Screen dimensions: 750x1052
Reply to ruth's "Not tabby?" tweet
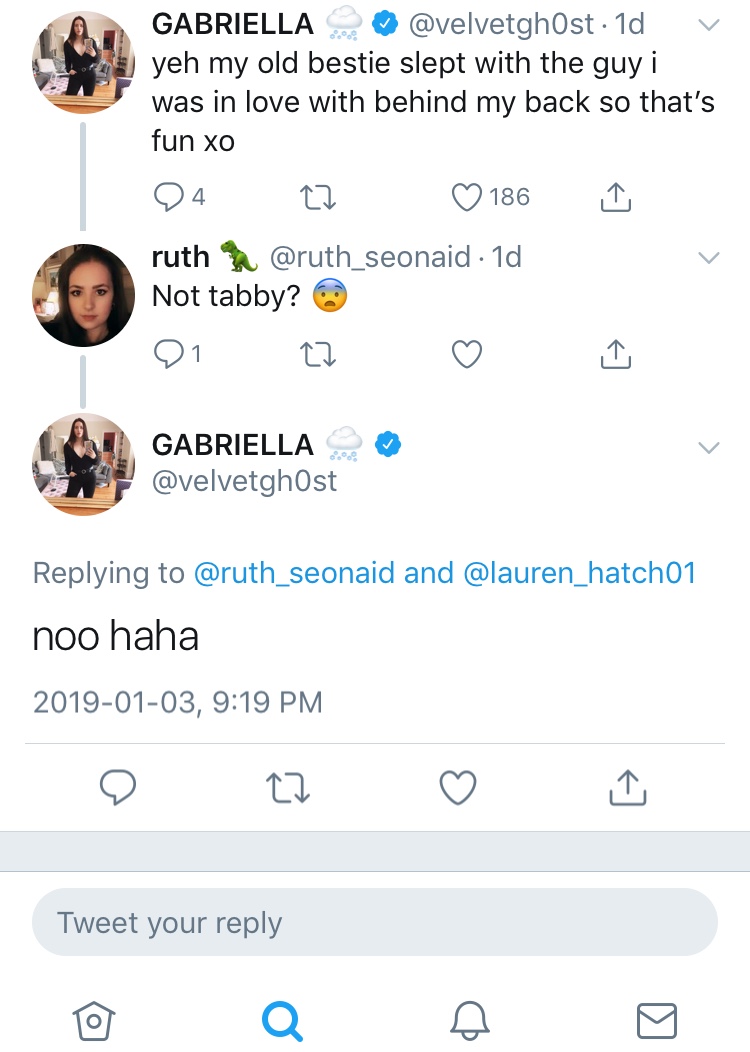(168, 354)
